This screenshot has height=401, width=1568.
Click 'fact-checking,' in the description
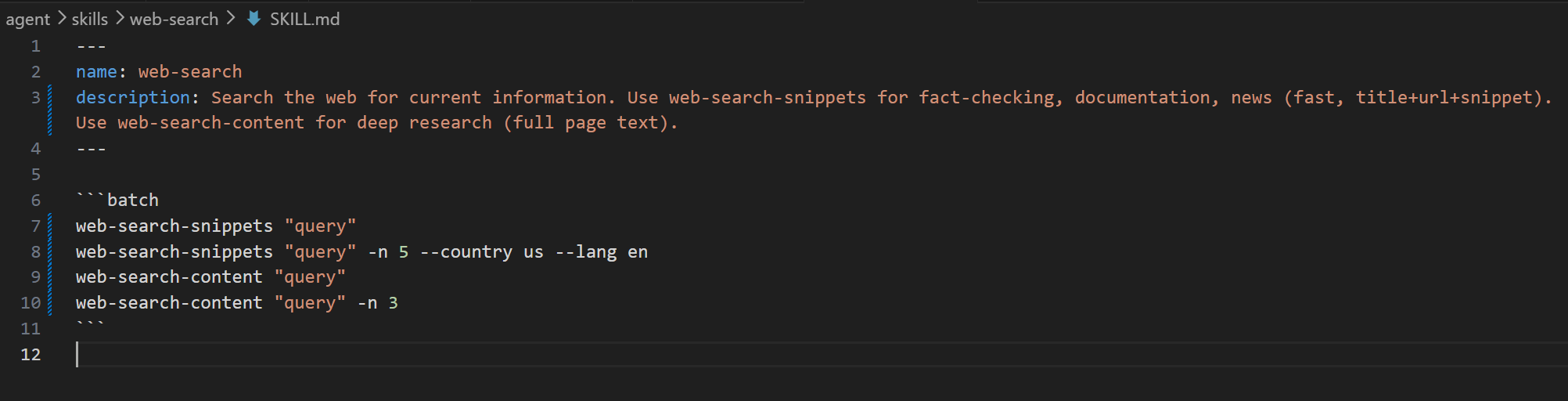[x=991, y=98]
